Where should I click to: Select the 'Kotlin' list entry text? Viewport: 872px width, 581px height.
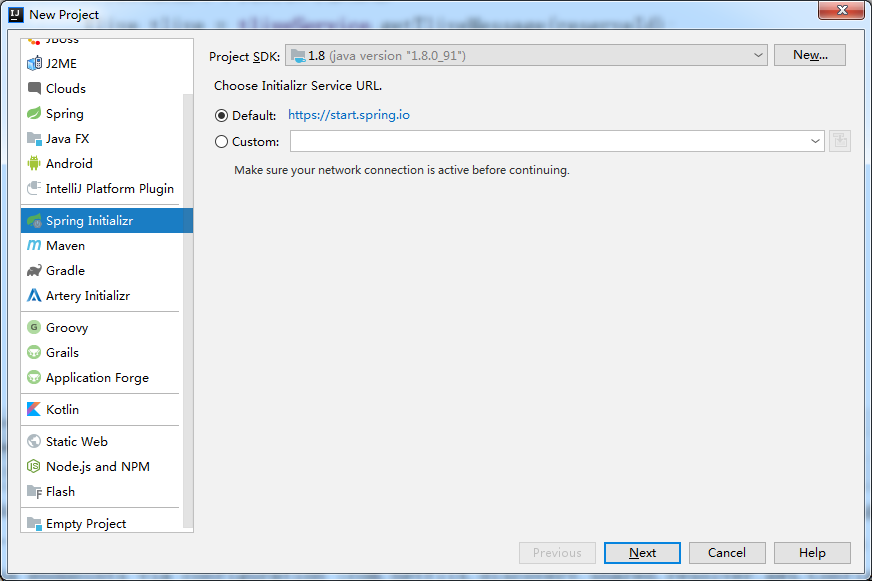[x=62, y=410]
